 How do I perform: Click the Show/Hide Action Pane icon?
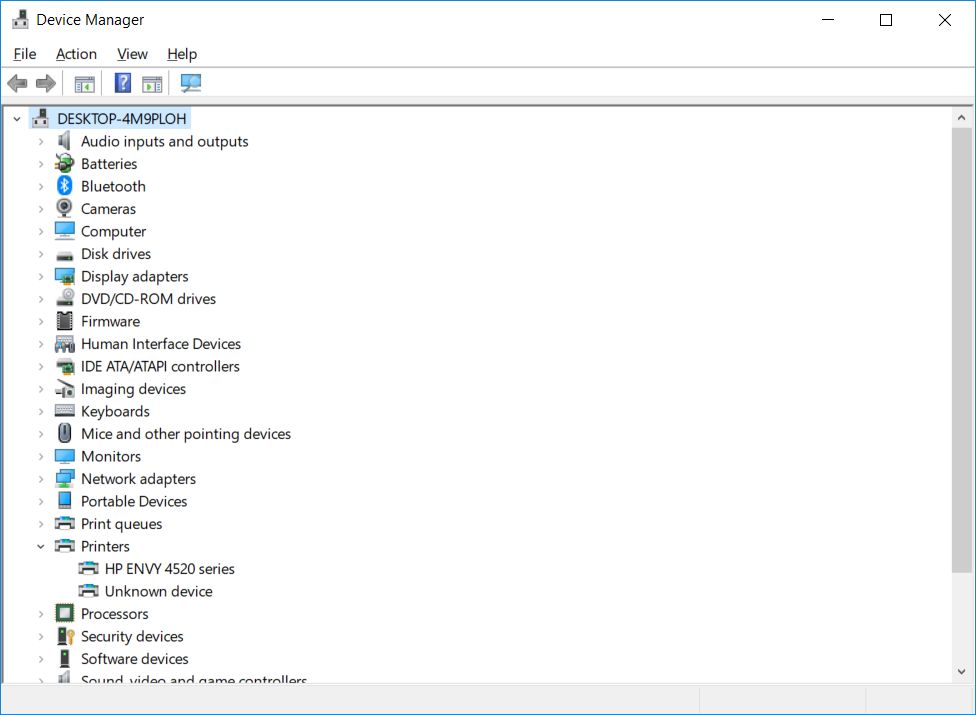[x=152, y=83]
